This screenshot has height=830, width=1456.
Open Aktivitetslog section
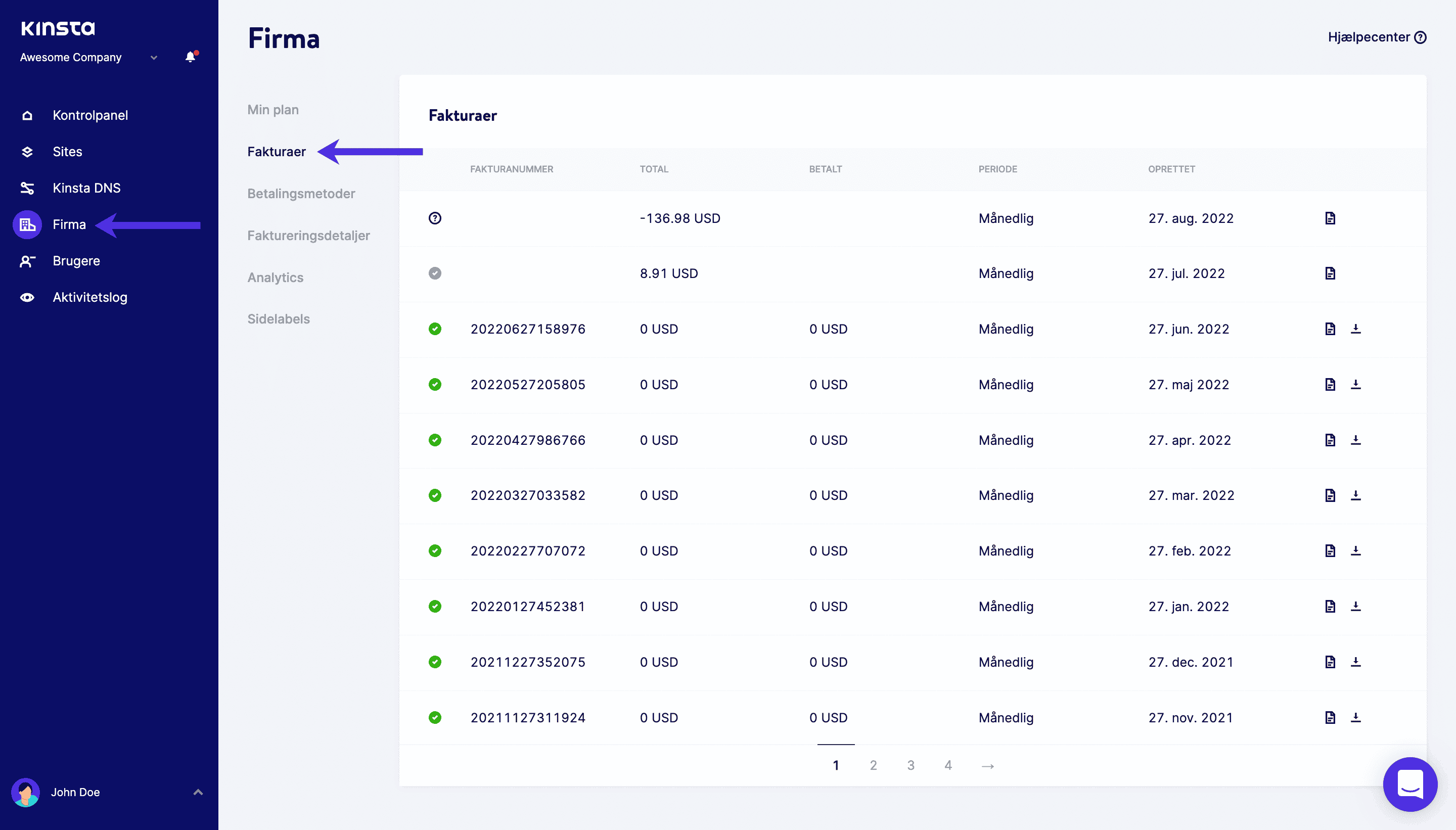[x=90, y=298]
